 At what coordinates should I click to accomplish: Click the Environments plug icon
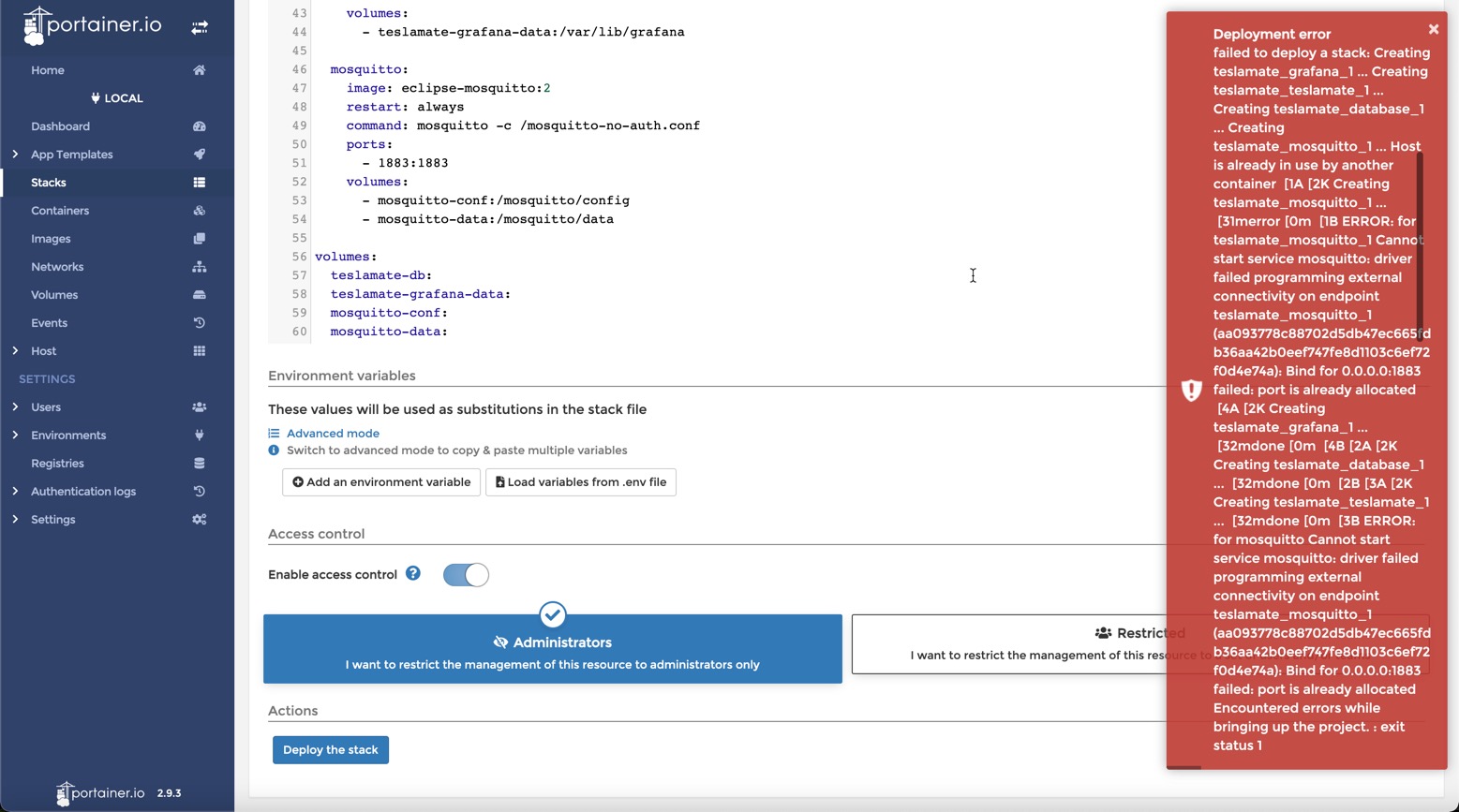coord(200,436)
